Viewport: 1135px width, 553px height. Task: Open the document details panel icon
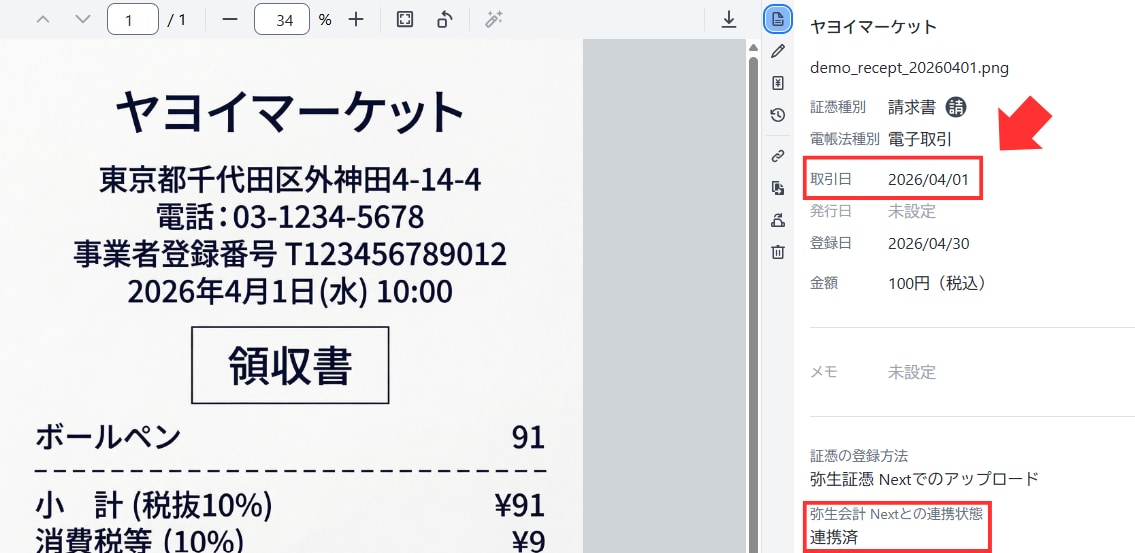pyautogui.click(x=777, y=19)
